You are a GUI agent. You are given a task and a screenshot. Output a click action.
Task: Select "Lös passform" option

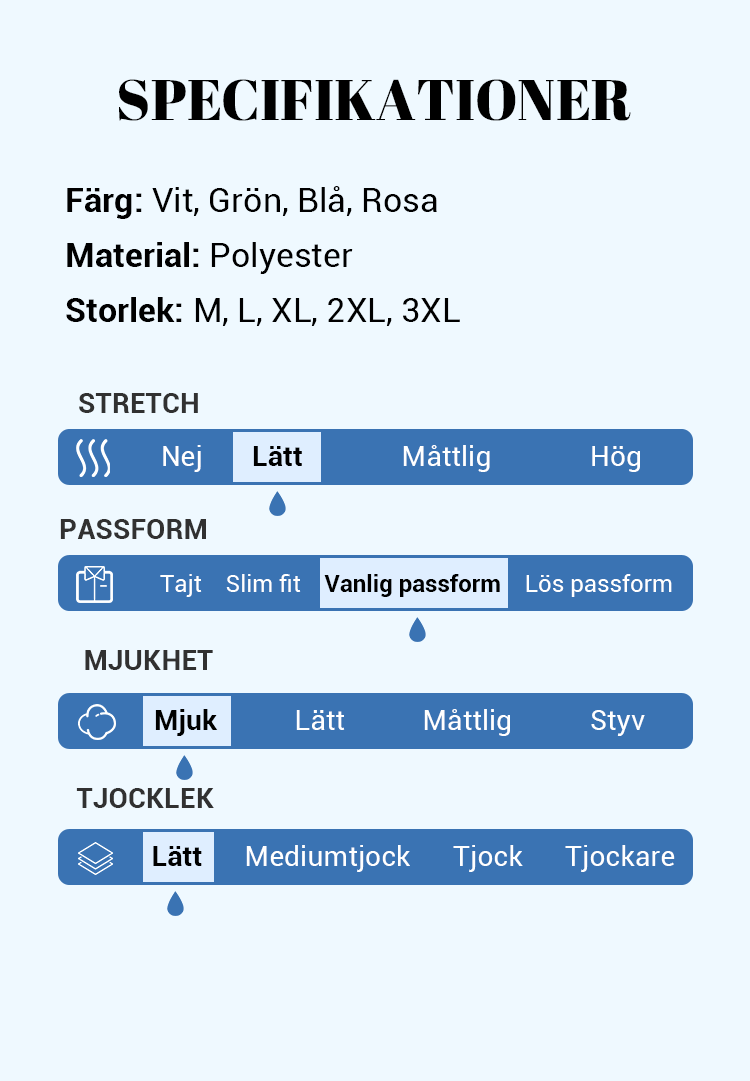coord(598,584)
